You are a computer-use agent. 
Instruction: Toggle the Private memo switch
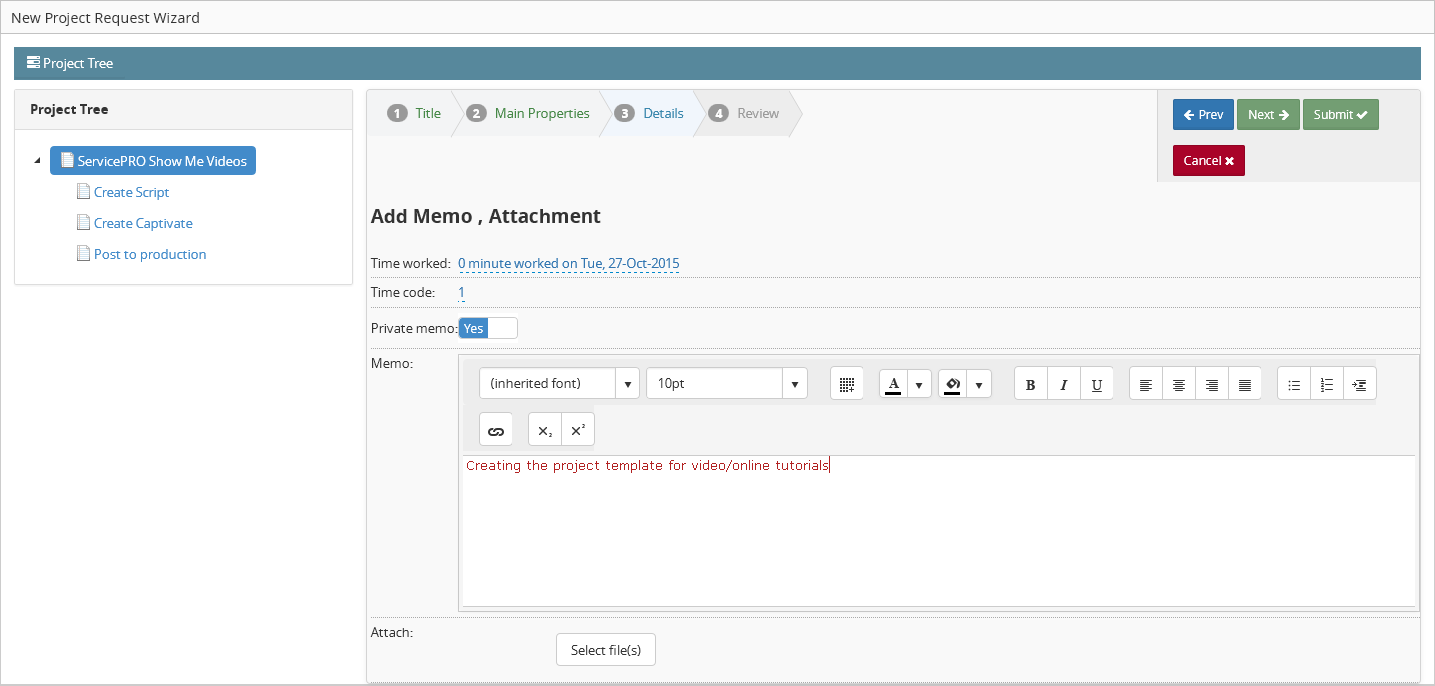[x=488, y=328]
